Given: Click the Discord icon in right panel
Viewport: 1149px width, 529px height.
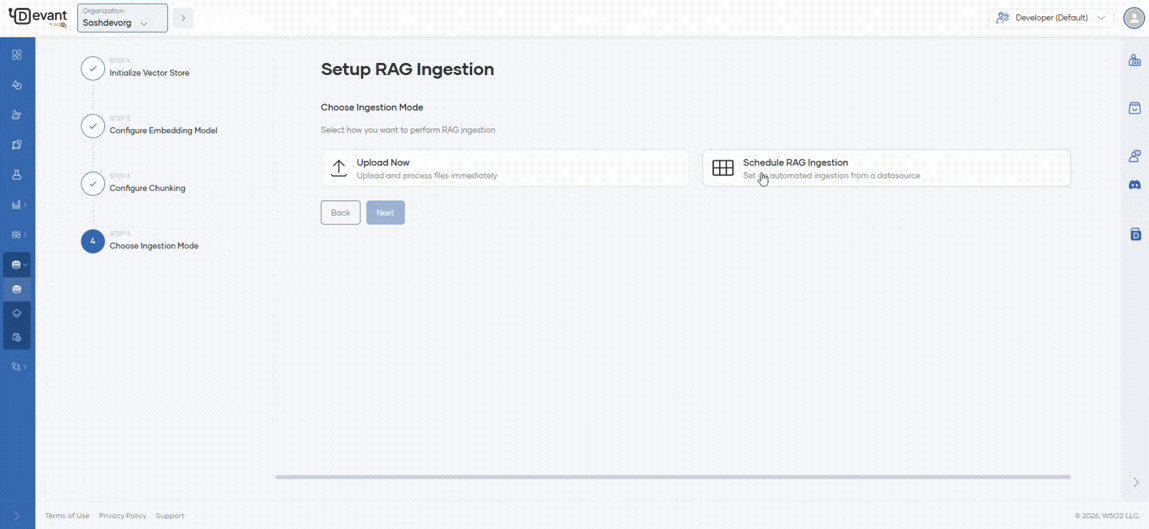Looking at the screenshot, I should tap(1135, 185).
